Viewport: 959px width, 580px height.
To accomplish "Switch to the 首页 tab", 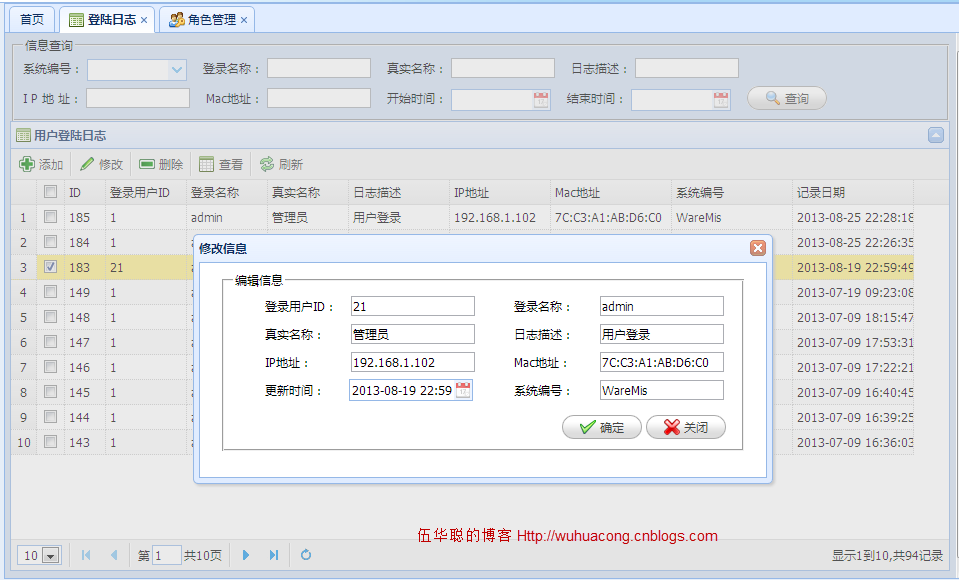I will point(32,20).
